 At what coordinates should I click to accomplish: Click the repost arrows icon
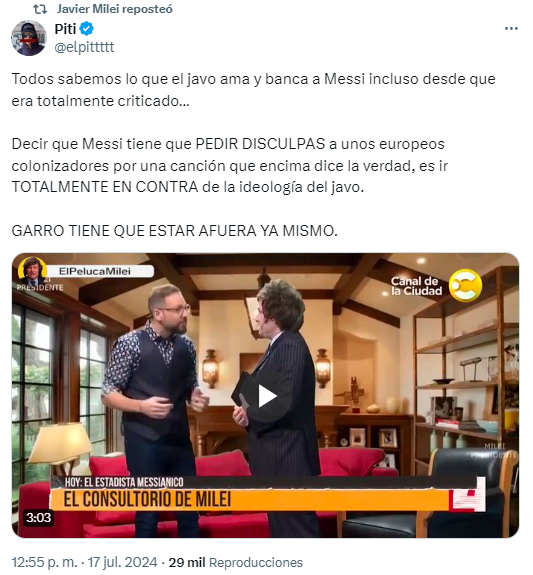pos(40,9)
